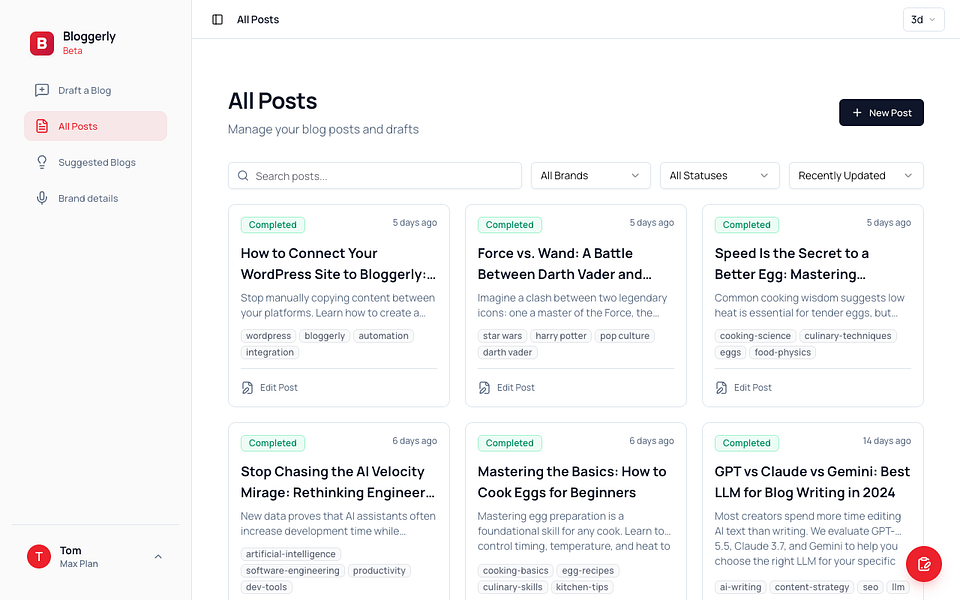Click the Max Plan label
Screen dimensions: 960x600
(x=79, y=564)
